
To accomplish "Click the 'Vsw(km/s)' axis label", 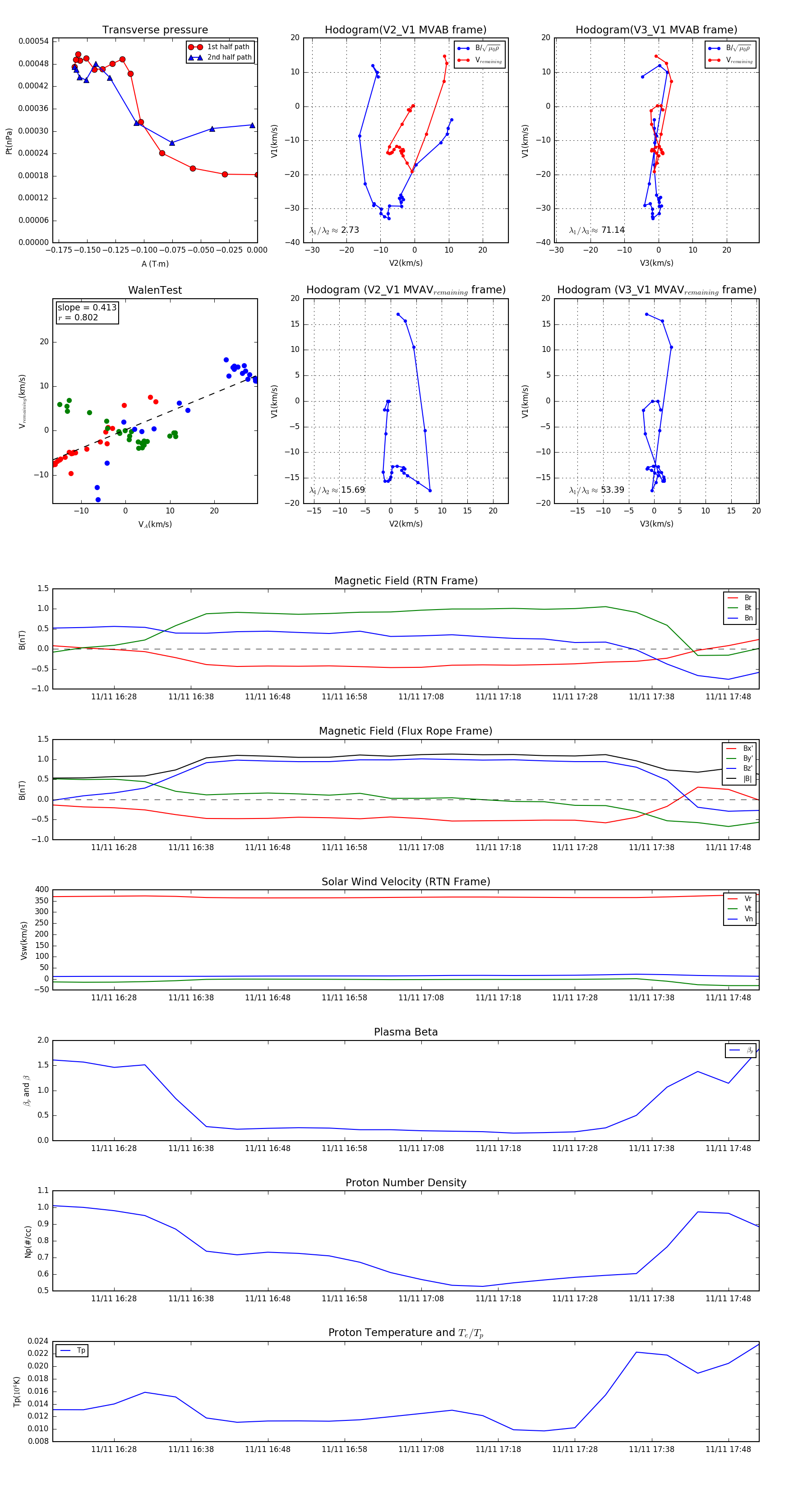I will (24, 940).
